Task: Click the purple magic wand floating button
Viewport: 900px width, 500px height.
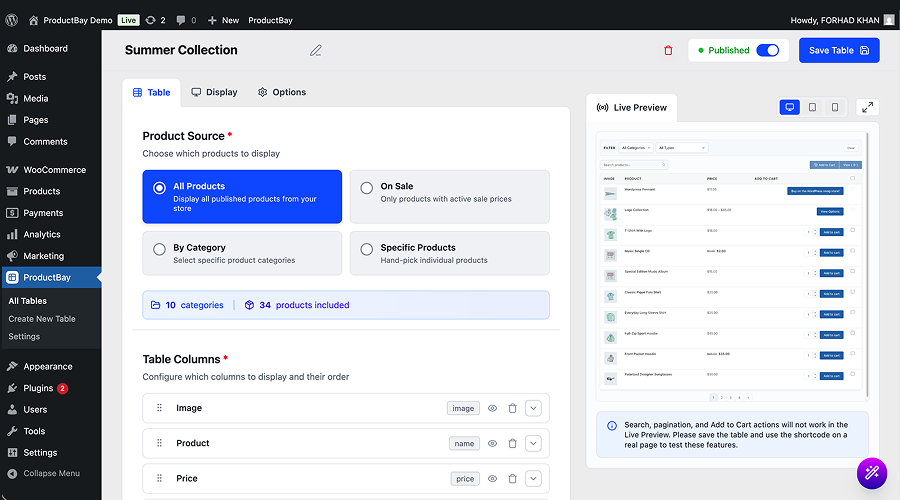Action: [x=871, y=473]
